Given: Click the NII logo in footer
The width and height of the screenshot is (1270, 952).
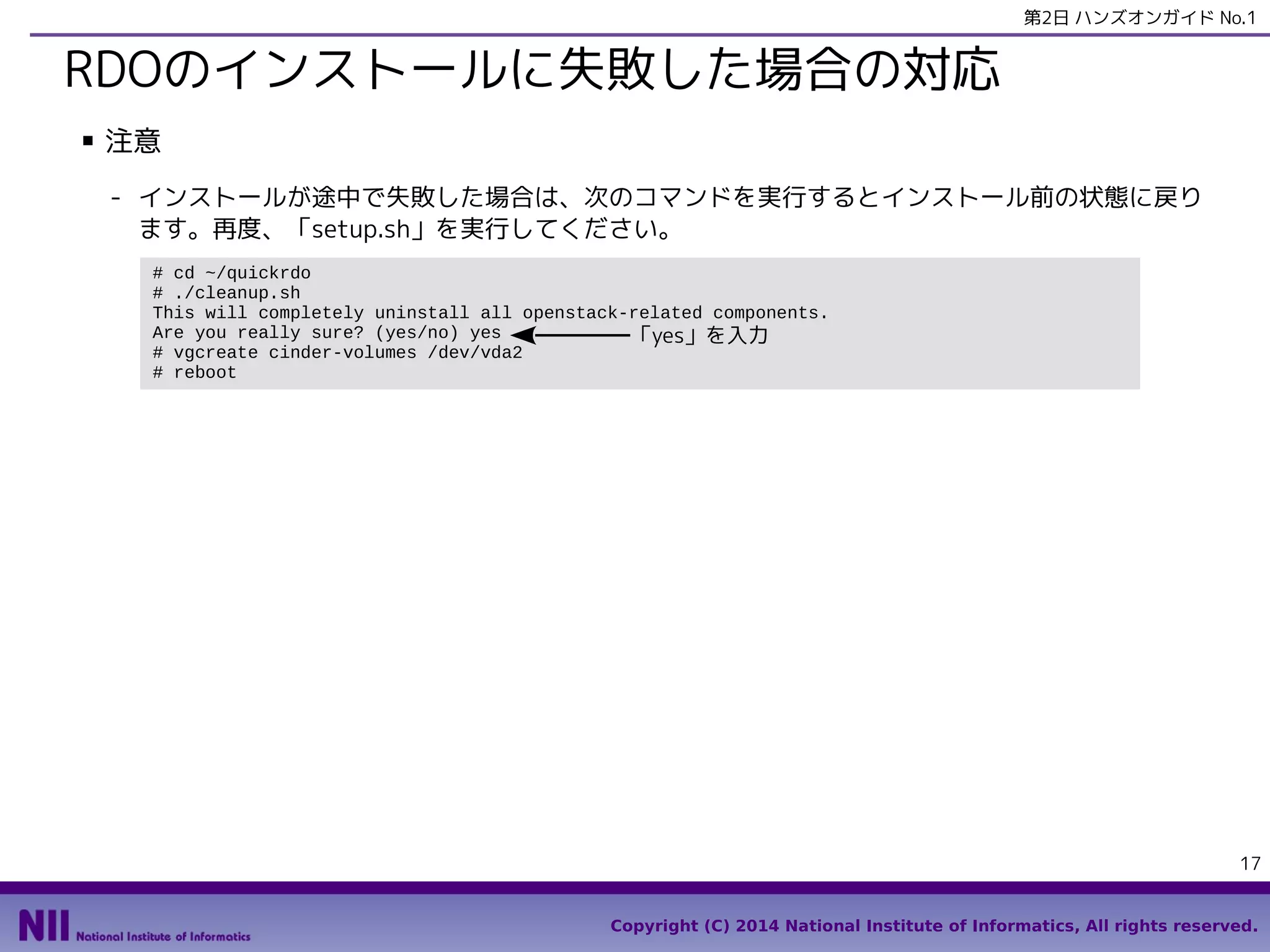Looking at the screenshot, I should pos(44,925).
